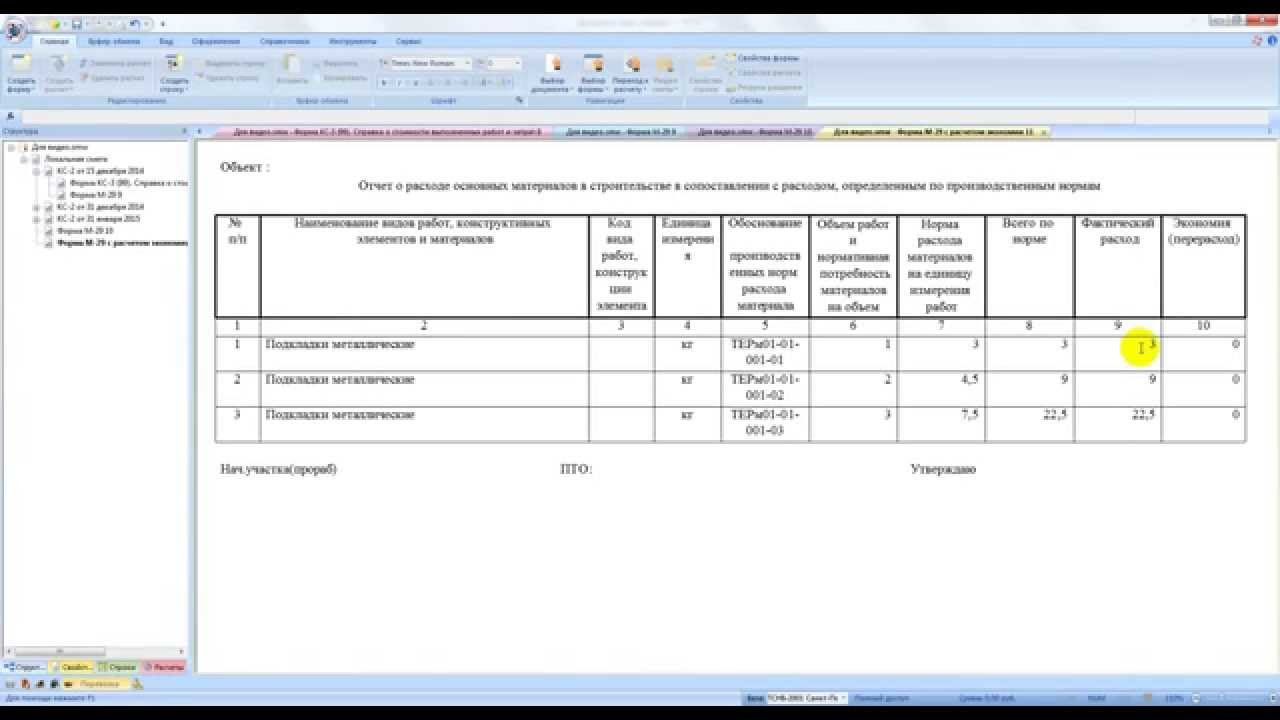The image size is (1280, 720).
Task: Click the 'Справка' bottom panel tab
Action: click(119, 666)
